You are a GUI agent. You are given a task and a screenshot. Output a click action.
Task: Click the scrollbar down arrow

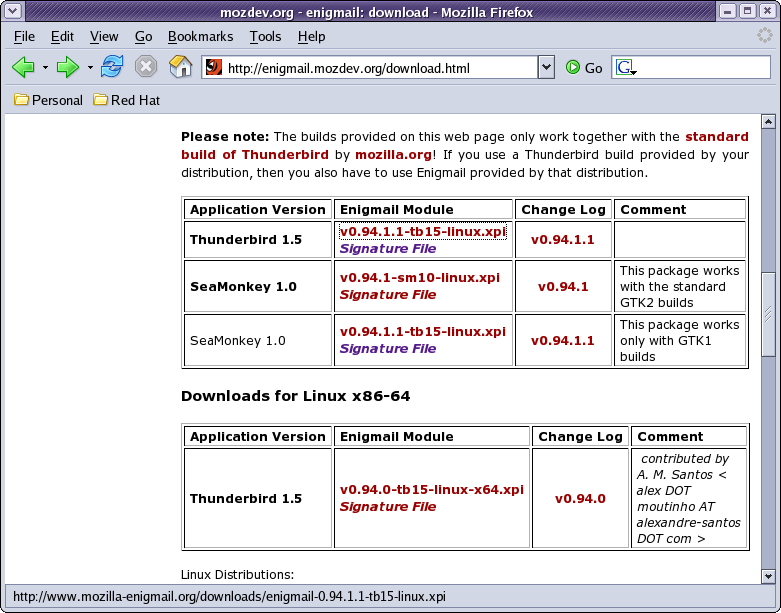pos(768,576)
